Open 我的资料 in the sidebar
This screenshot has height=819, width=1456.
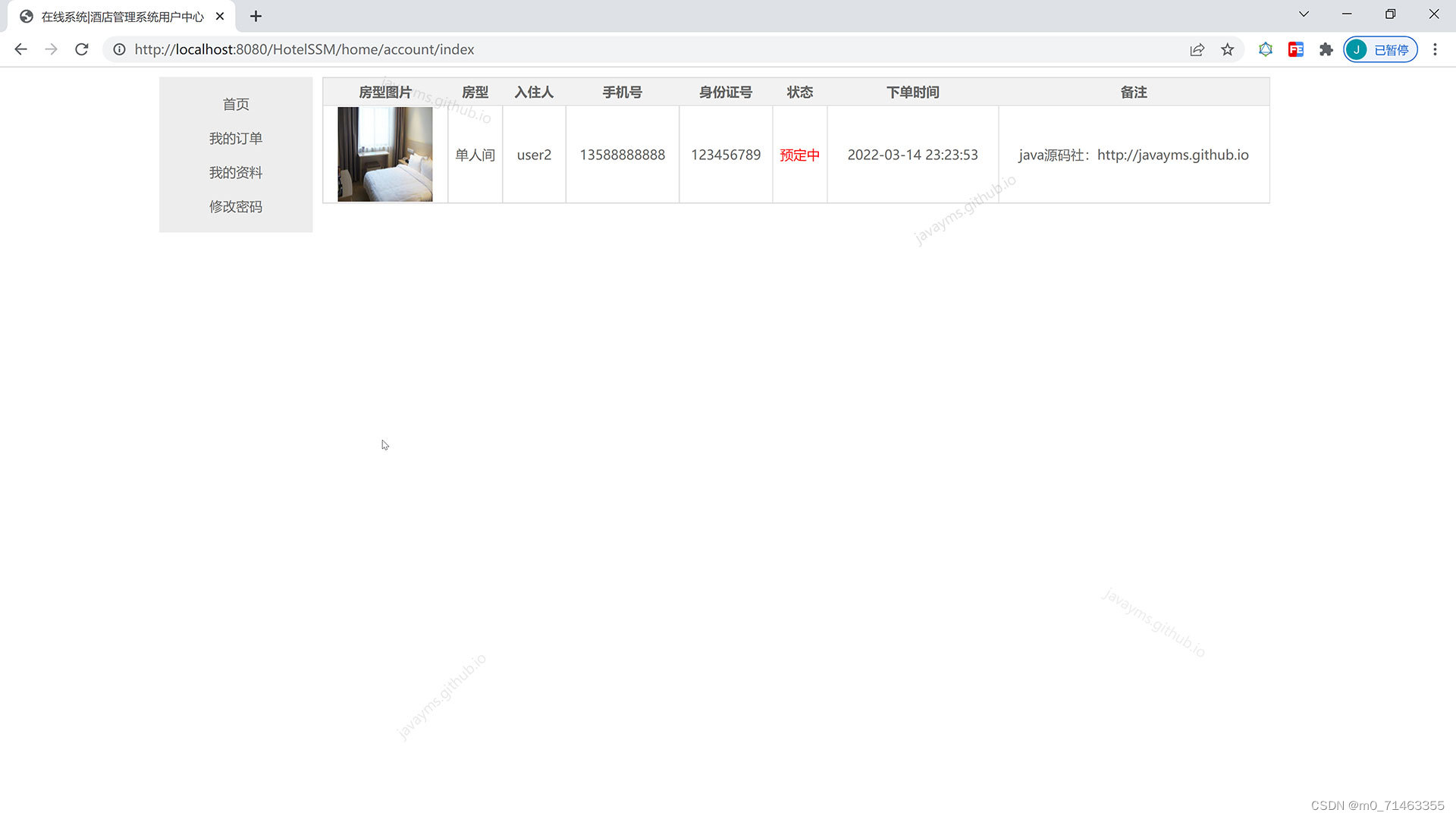(x=236, y=173)
